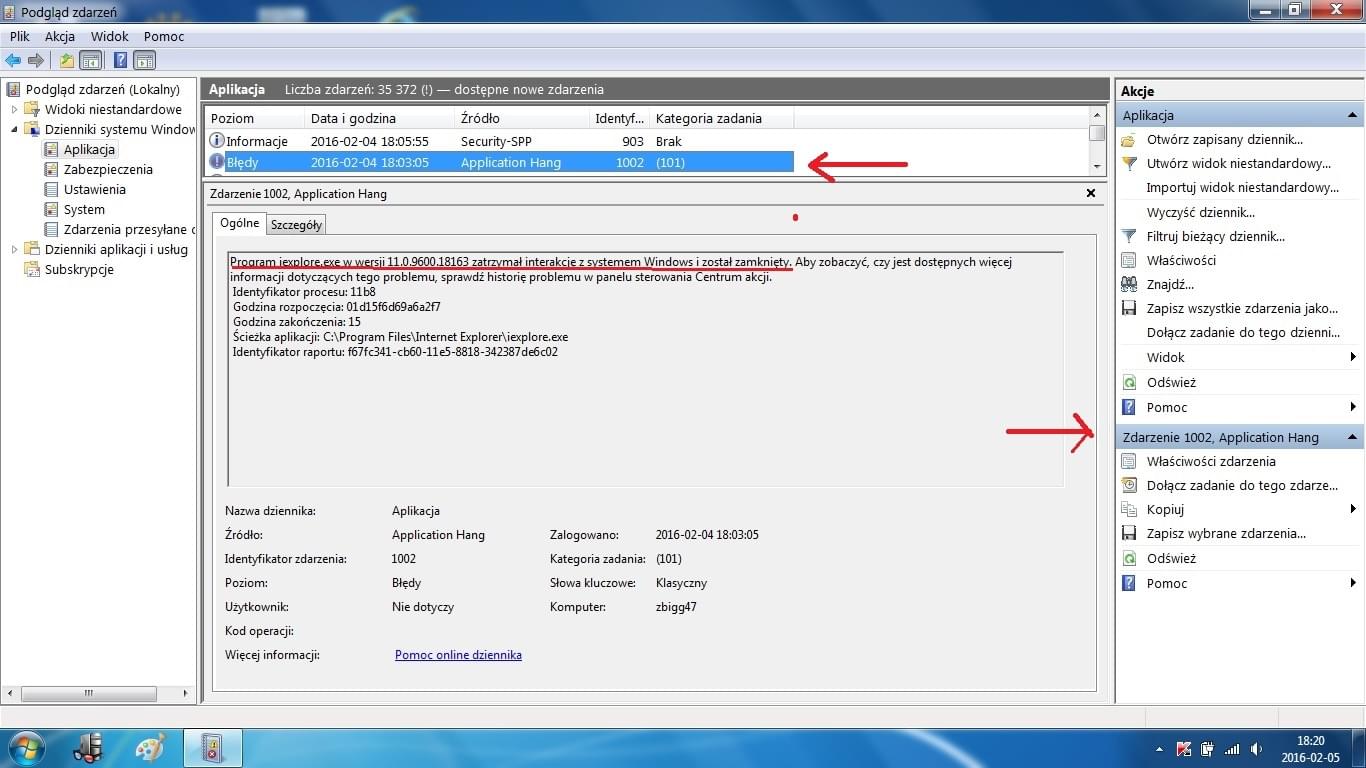Click the Zabezpieczenia log icon

pos(51,169)
